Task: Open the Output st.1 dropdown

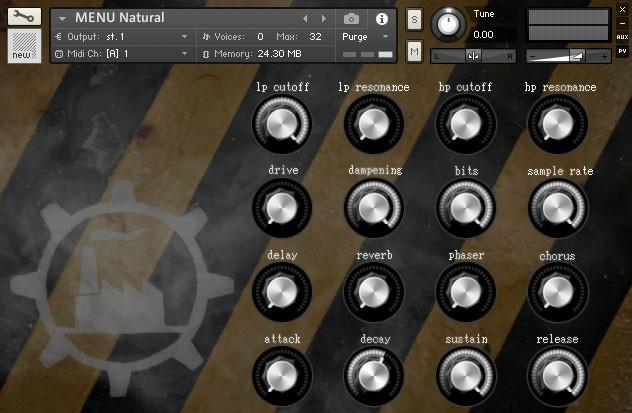Action: (x=120, y=36)
